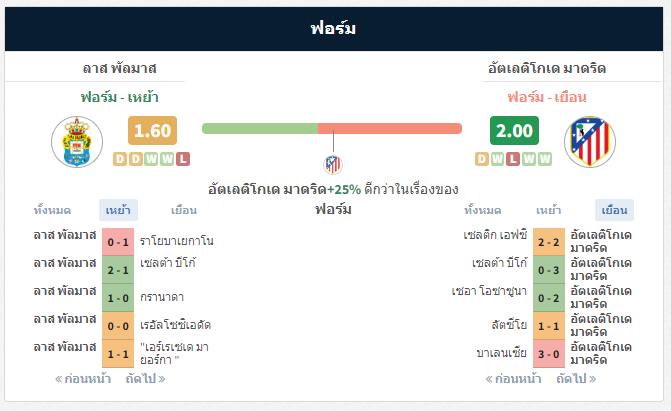This screenshot has width=671, height=411.
Task: Click small Atletico logo under form bar
Action: coord(333,164)
